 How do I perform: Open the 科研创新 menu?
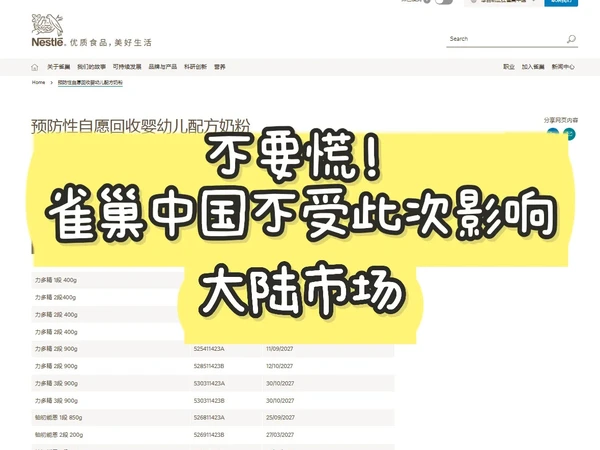[196, 67]
